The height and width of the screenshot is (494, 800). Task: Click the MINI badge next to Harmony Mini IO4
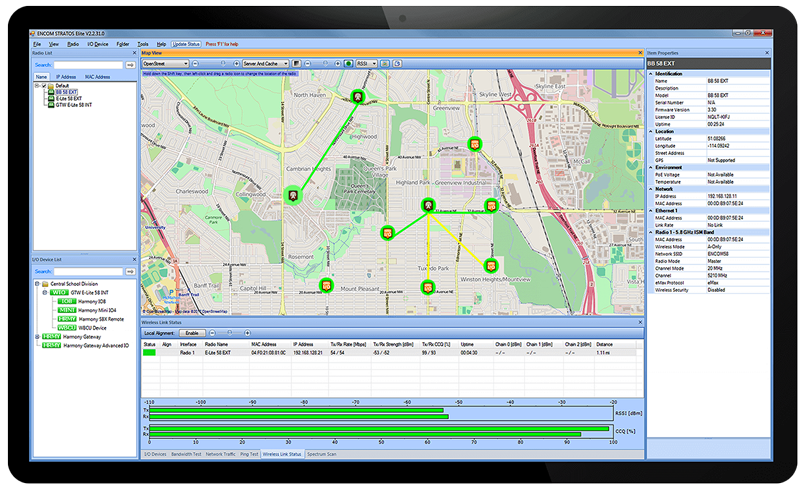click(67, 310)
